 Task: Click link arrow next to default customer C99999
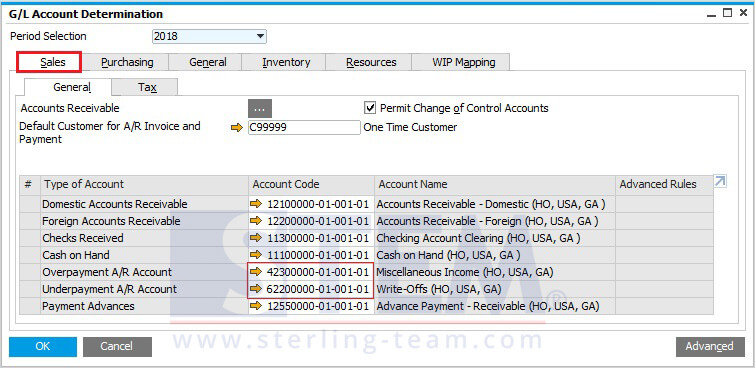click(x=237, y=128)
